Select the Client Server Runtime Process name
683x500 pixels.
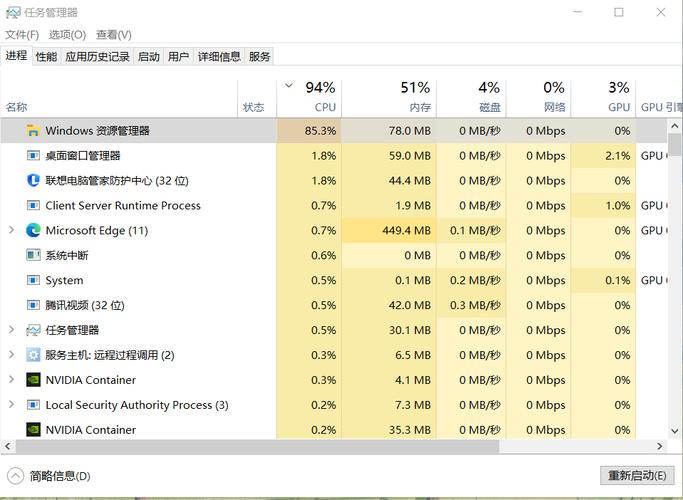pos(123,206)
